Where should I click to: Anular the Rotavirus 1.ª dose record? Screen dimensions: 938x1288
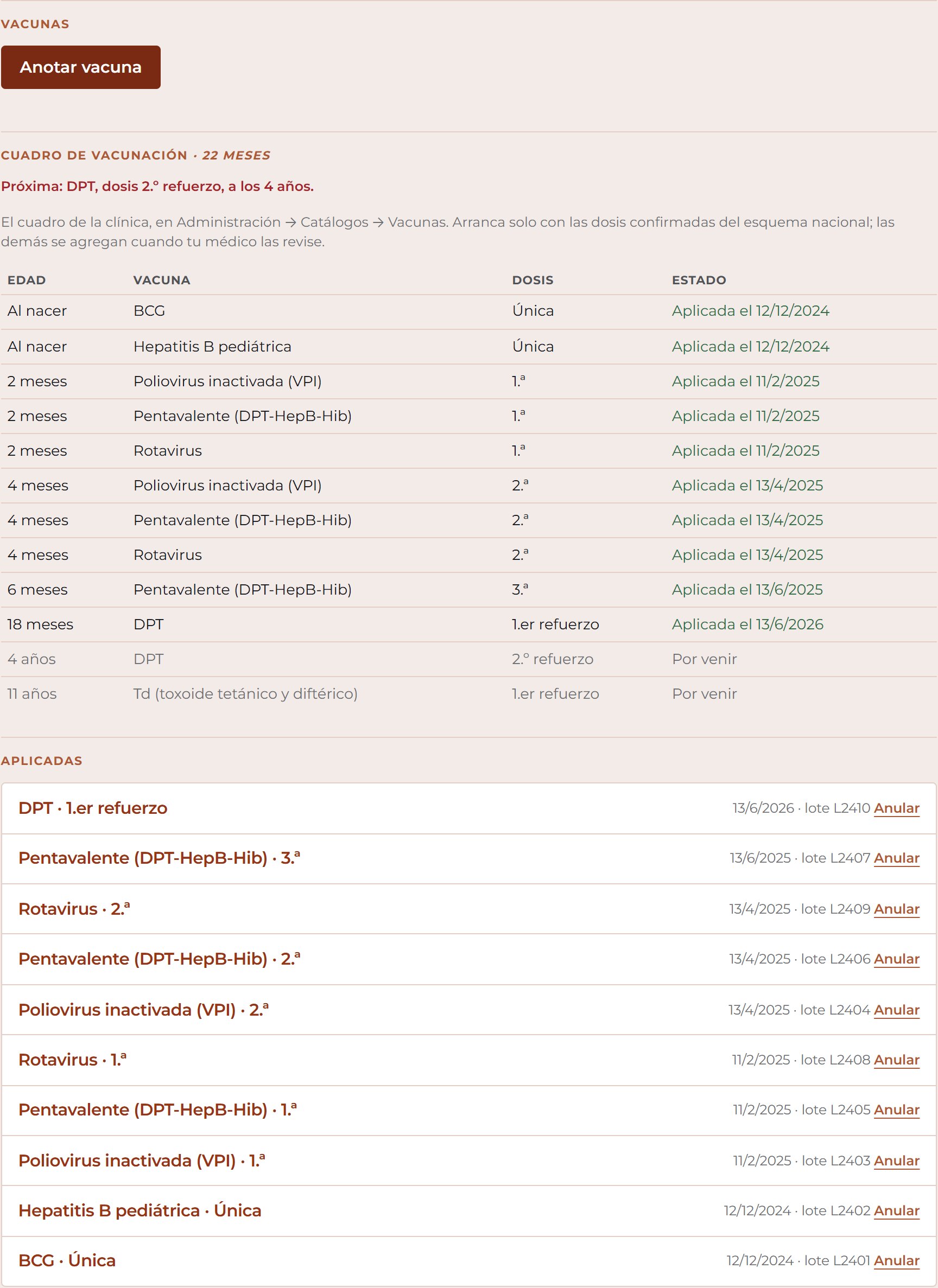pyautogui.click(x=897, y=1060)
